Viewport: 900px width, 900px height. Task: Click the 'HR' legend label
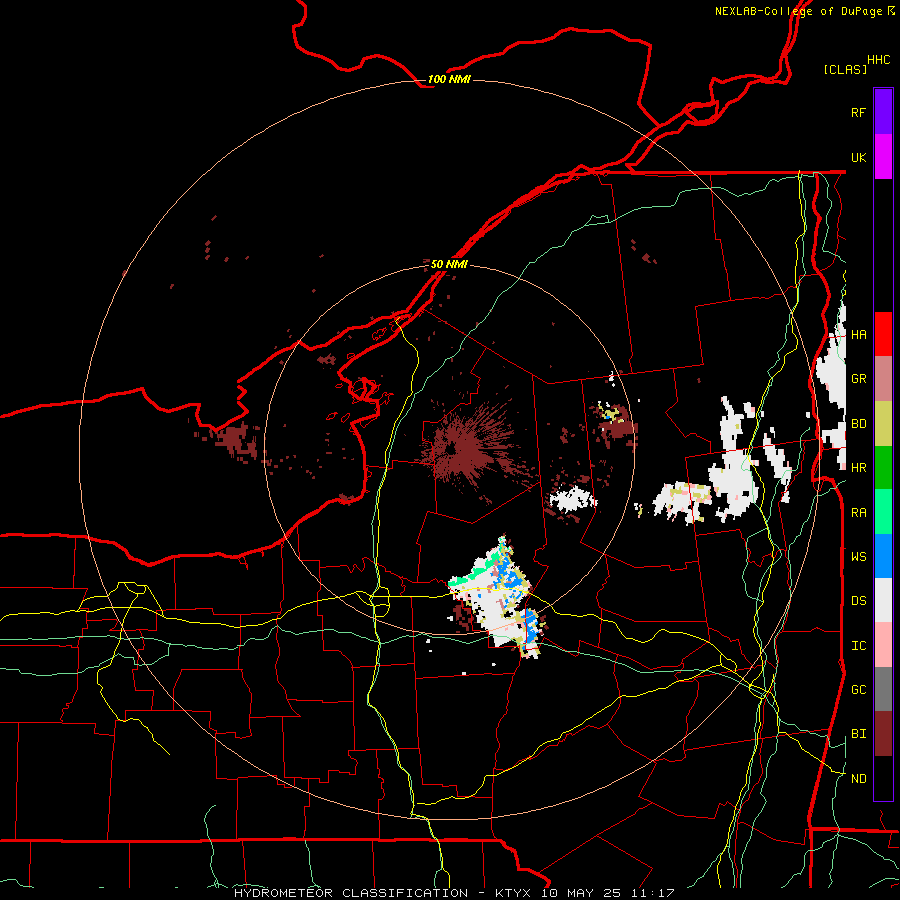point(858,468)
